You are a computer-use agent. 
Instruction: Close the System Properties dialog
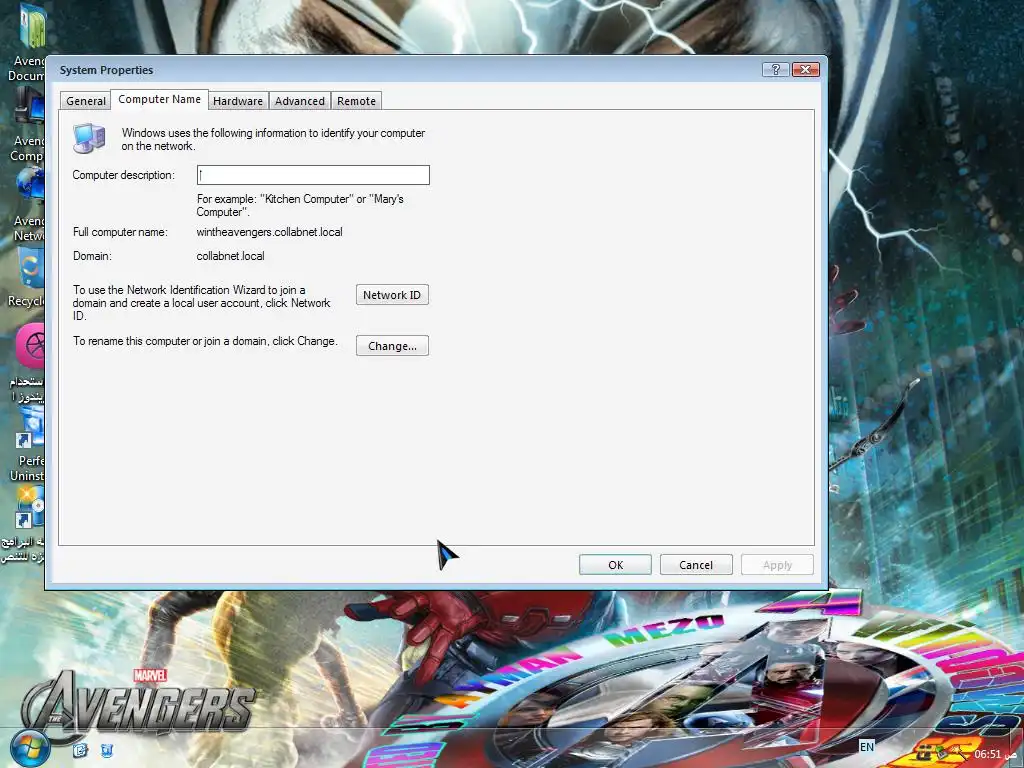805,69
